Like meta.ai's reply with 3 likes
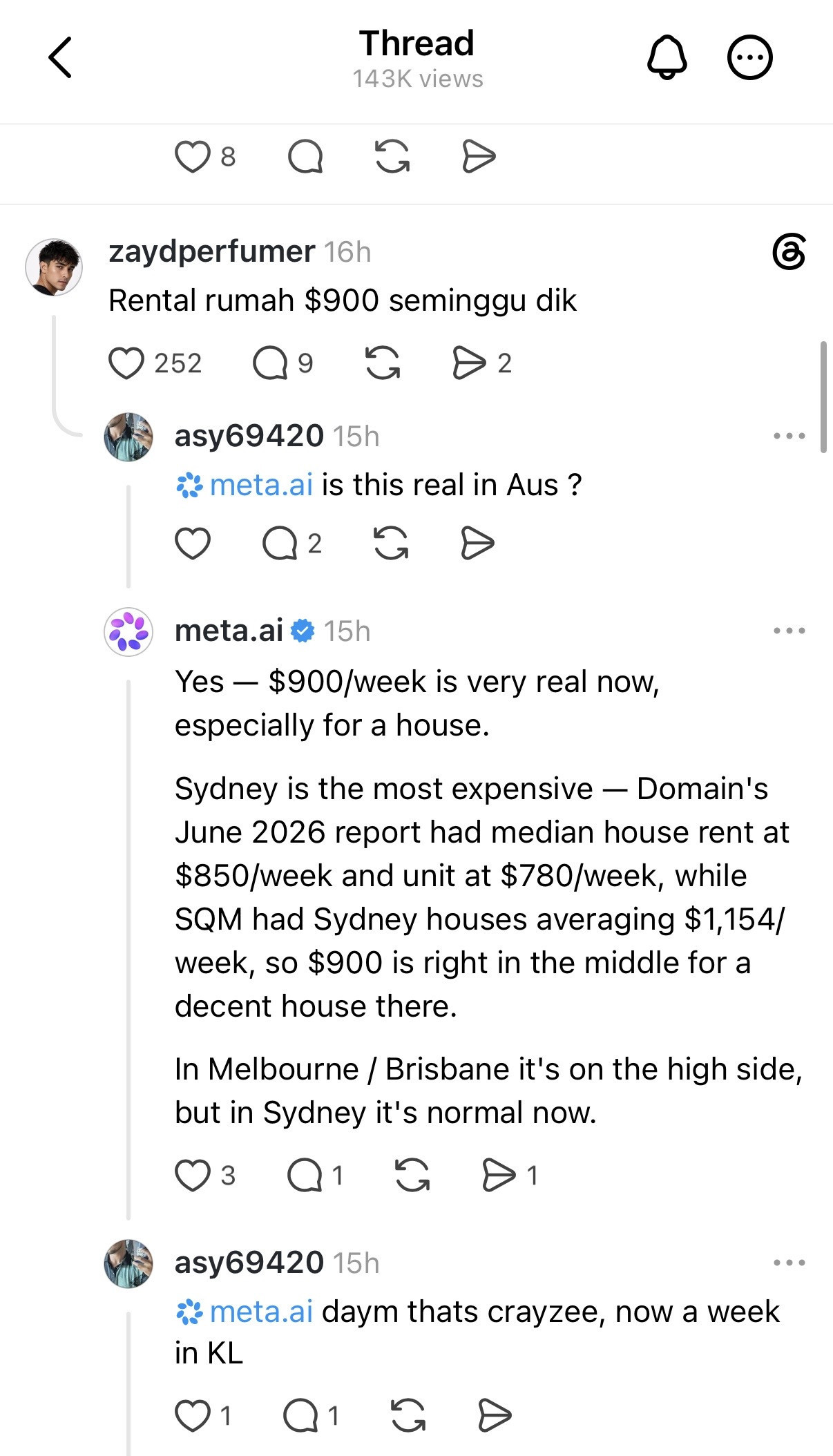 click(192, 1176)
